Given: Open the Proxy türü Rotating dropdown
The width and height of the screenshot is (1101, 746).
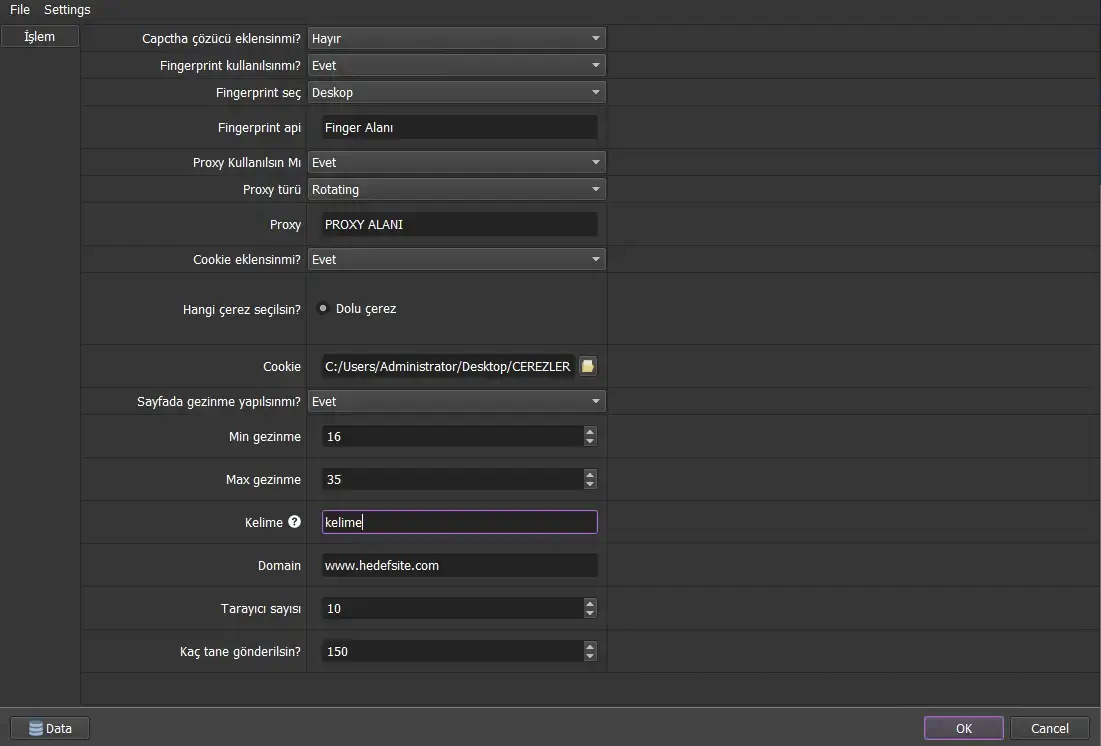Looking at the screenshot, I should point(456,190).
